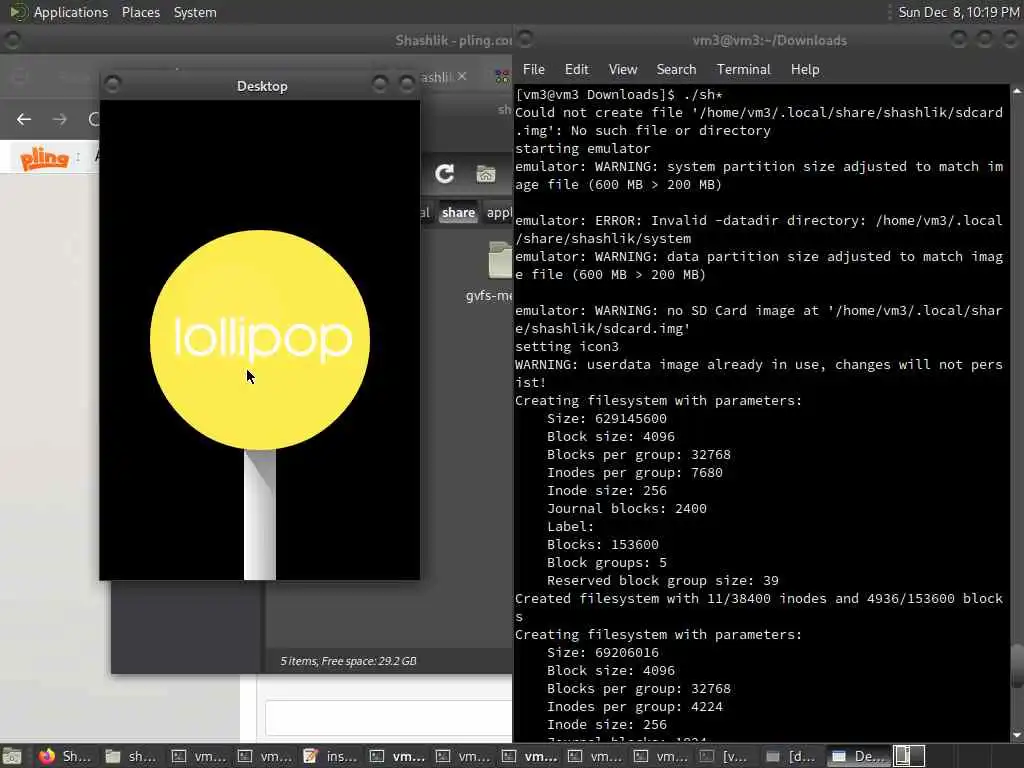Select the 'appl' breadcrumb in file manager
The width and height of the screenshot is (1024, 768).
click(499, 212)
